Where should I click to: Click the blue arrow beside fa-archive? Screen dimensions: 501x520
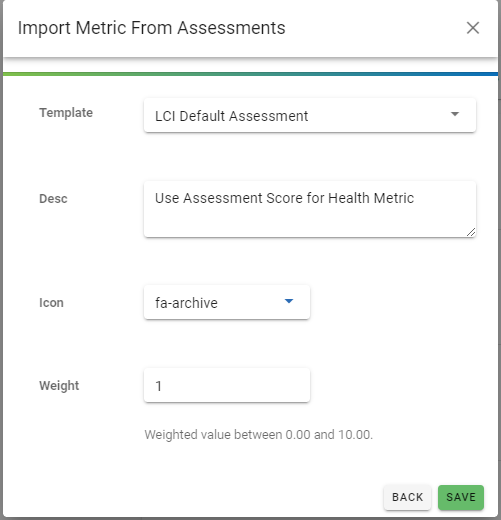click(289, 301)
